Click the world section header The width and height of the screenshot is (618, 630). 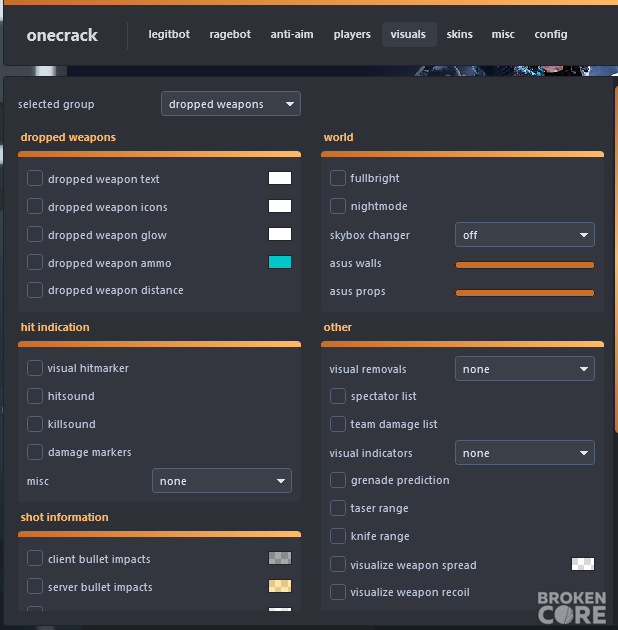point(338,137)
